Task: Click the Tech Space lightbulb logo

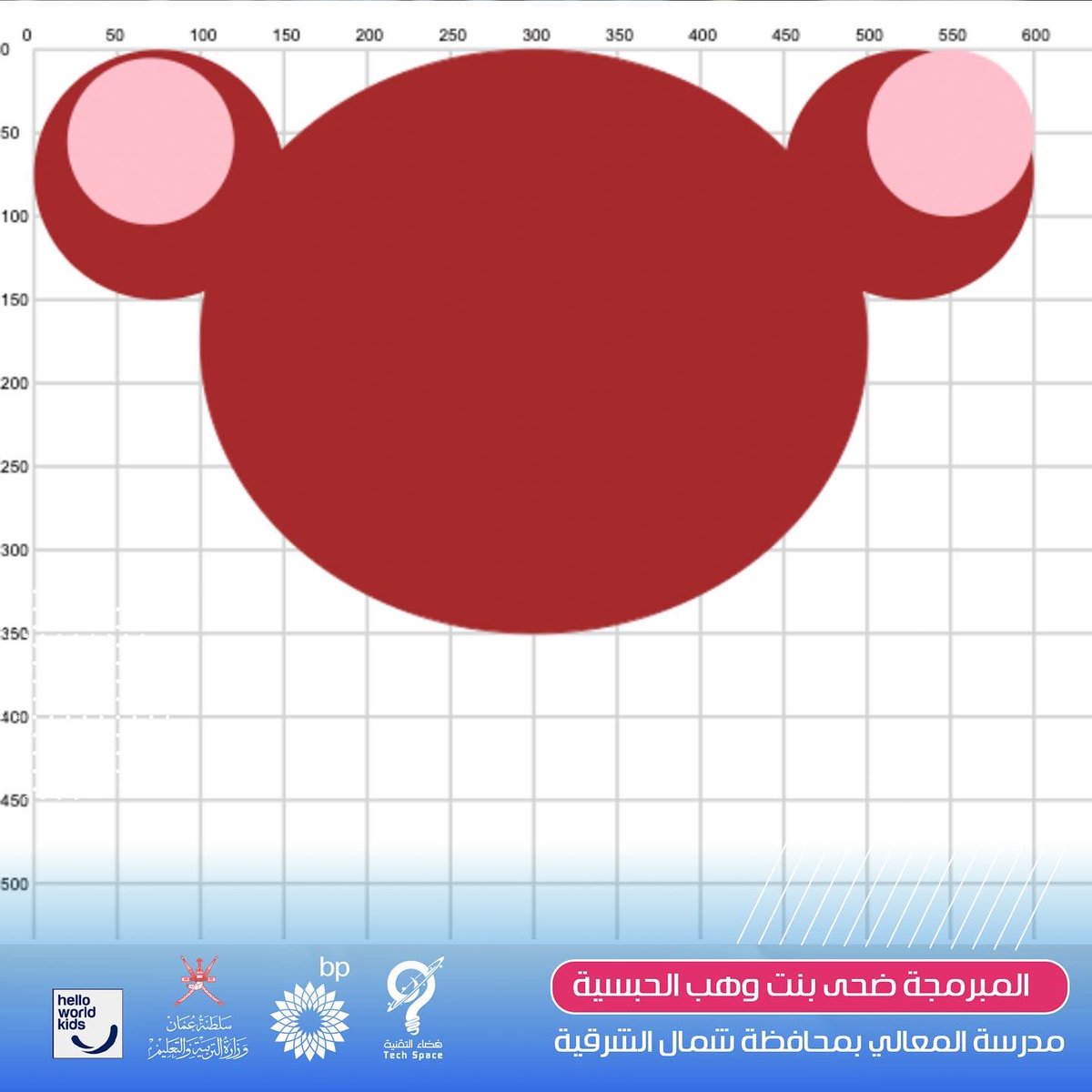Action: (414, 1008)
